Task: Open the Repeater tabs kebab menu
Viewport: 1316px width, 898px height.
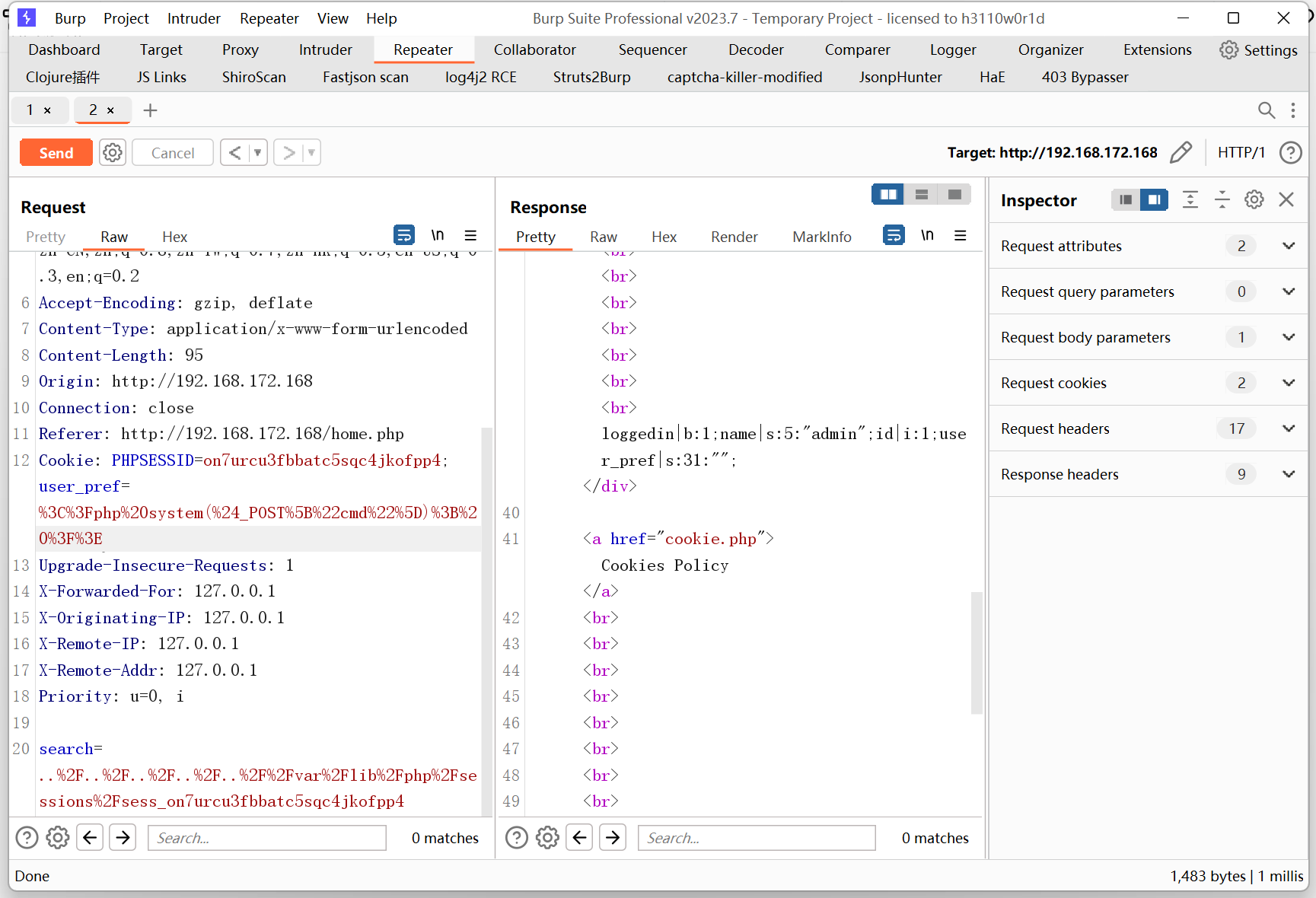Action: [1293, 110]
